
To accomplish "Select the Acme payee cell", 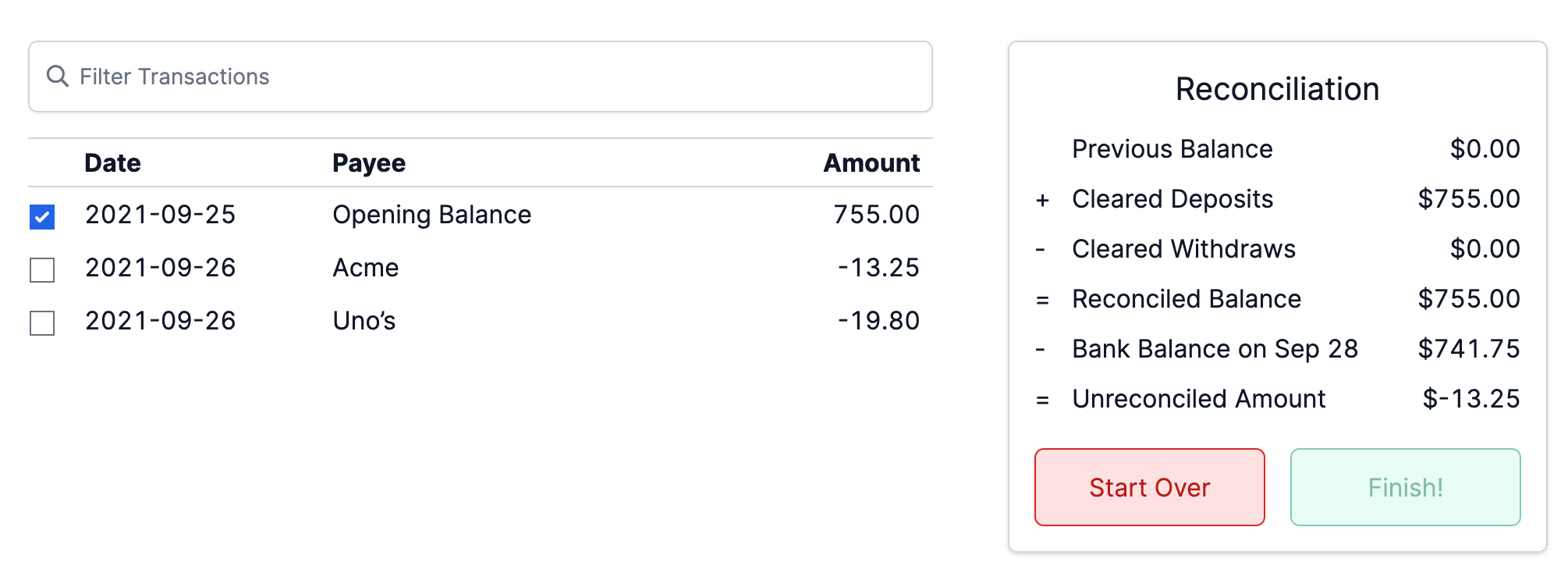I will [365, 268].
